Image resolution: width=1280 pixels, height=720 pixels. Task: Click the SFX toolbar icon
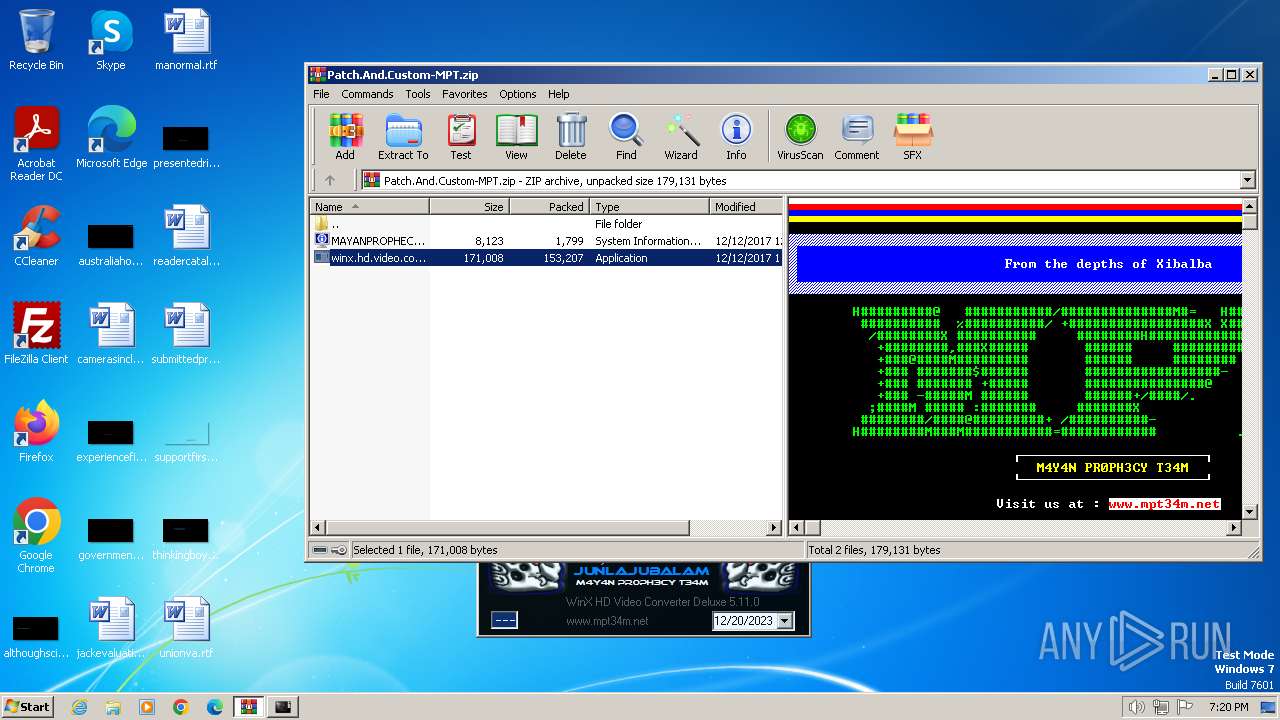tap(913, 136)
